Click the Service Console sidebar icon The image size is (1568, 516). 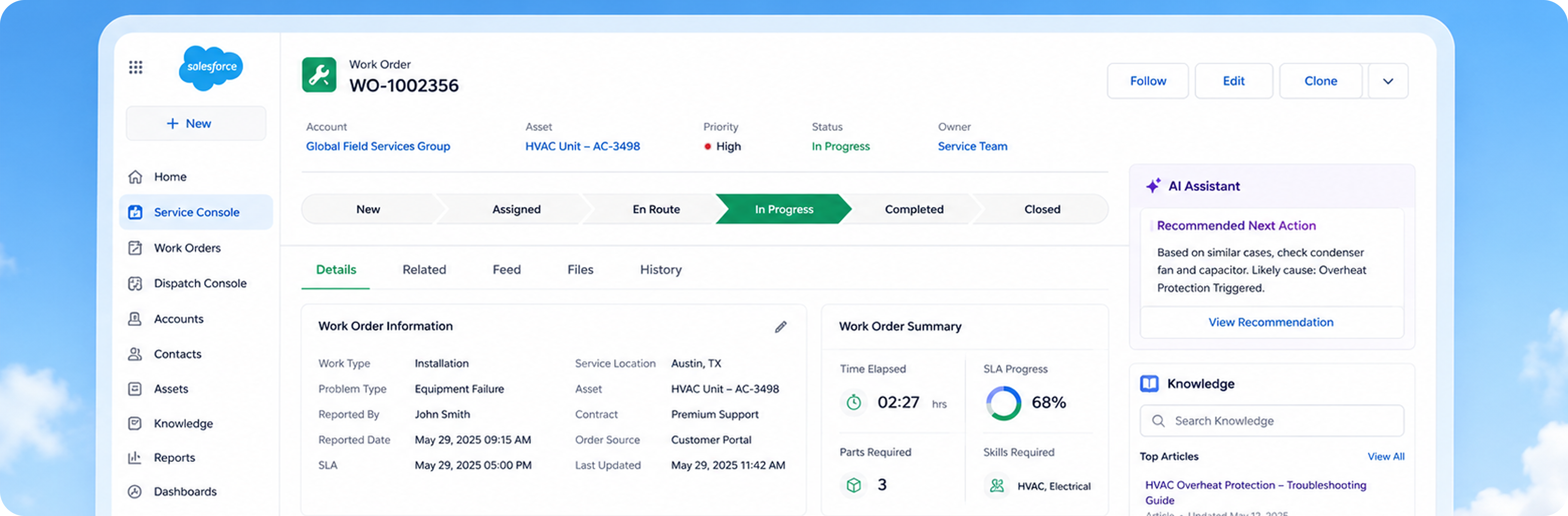pos(135,212)
